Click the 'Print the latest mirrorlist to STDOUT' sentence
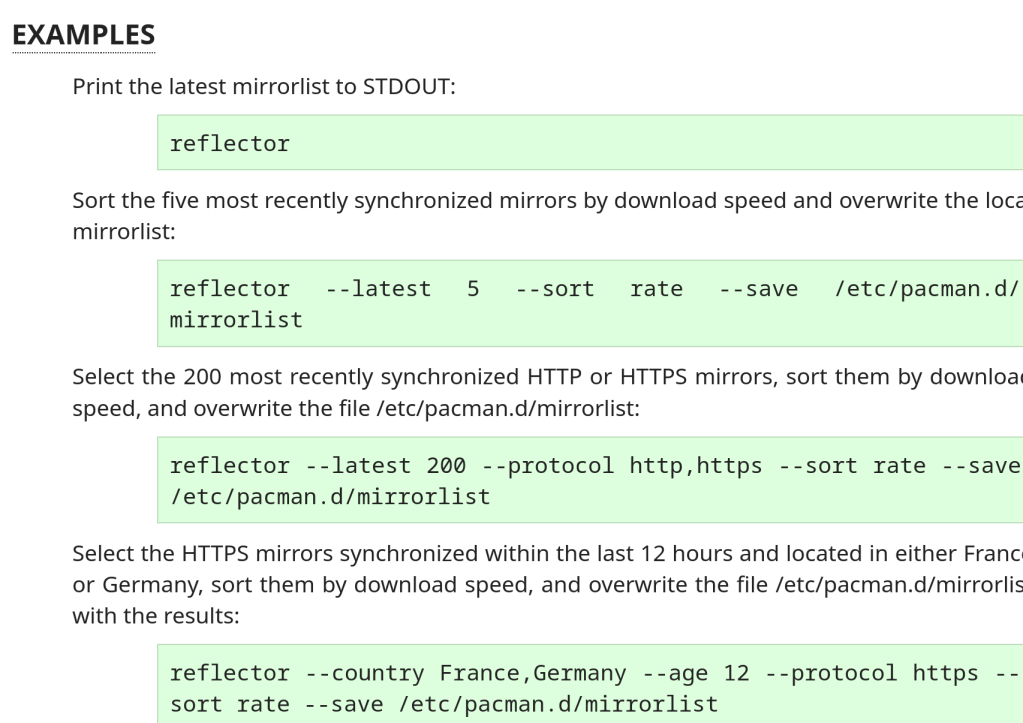This screenshot has width=1023, height=723. (x=263, y=86)
